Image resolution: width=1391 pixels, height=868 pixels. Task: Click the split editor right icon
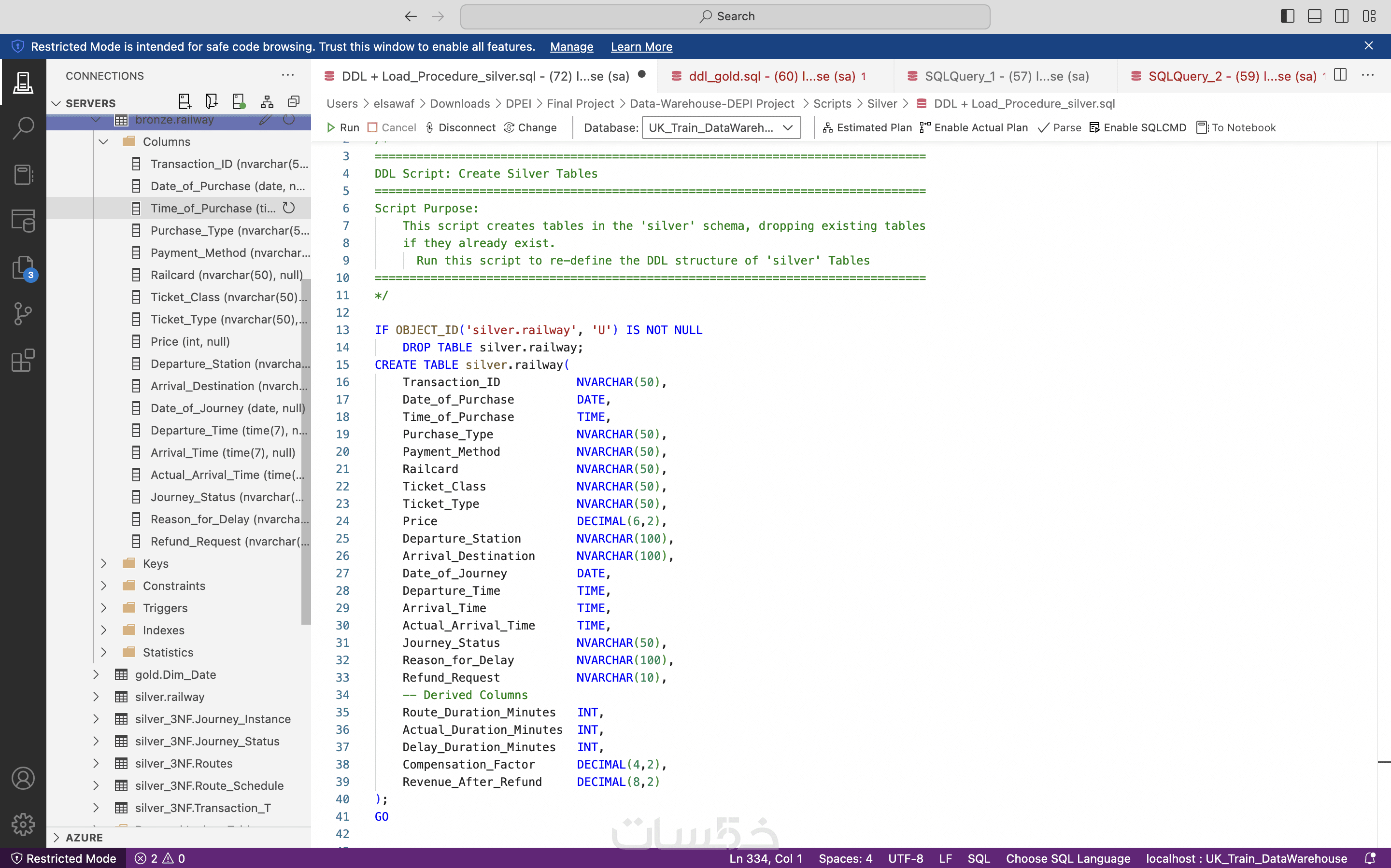coord(1340,75)
